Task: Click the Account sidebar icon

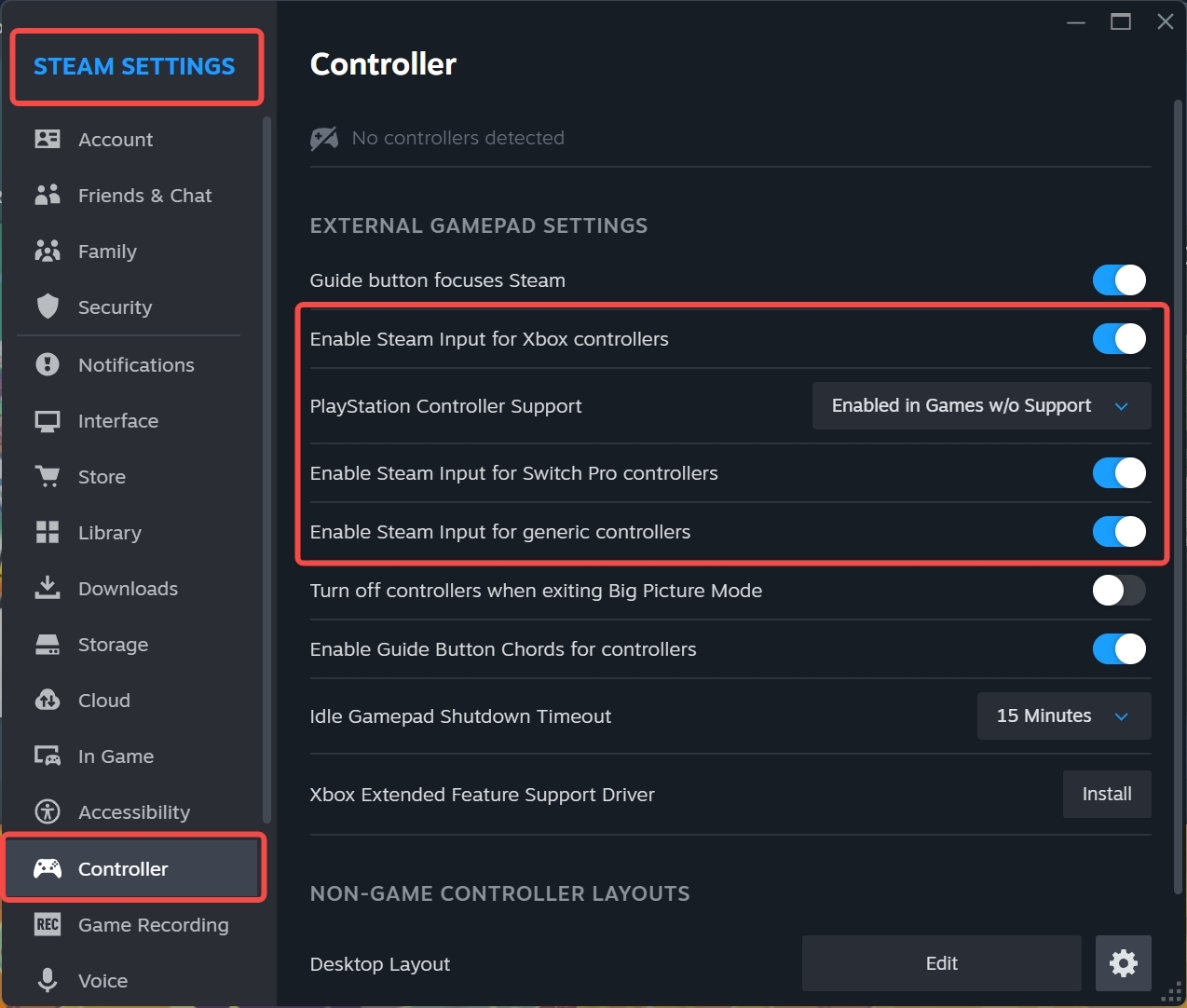Action: pos(48,140)
